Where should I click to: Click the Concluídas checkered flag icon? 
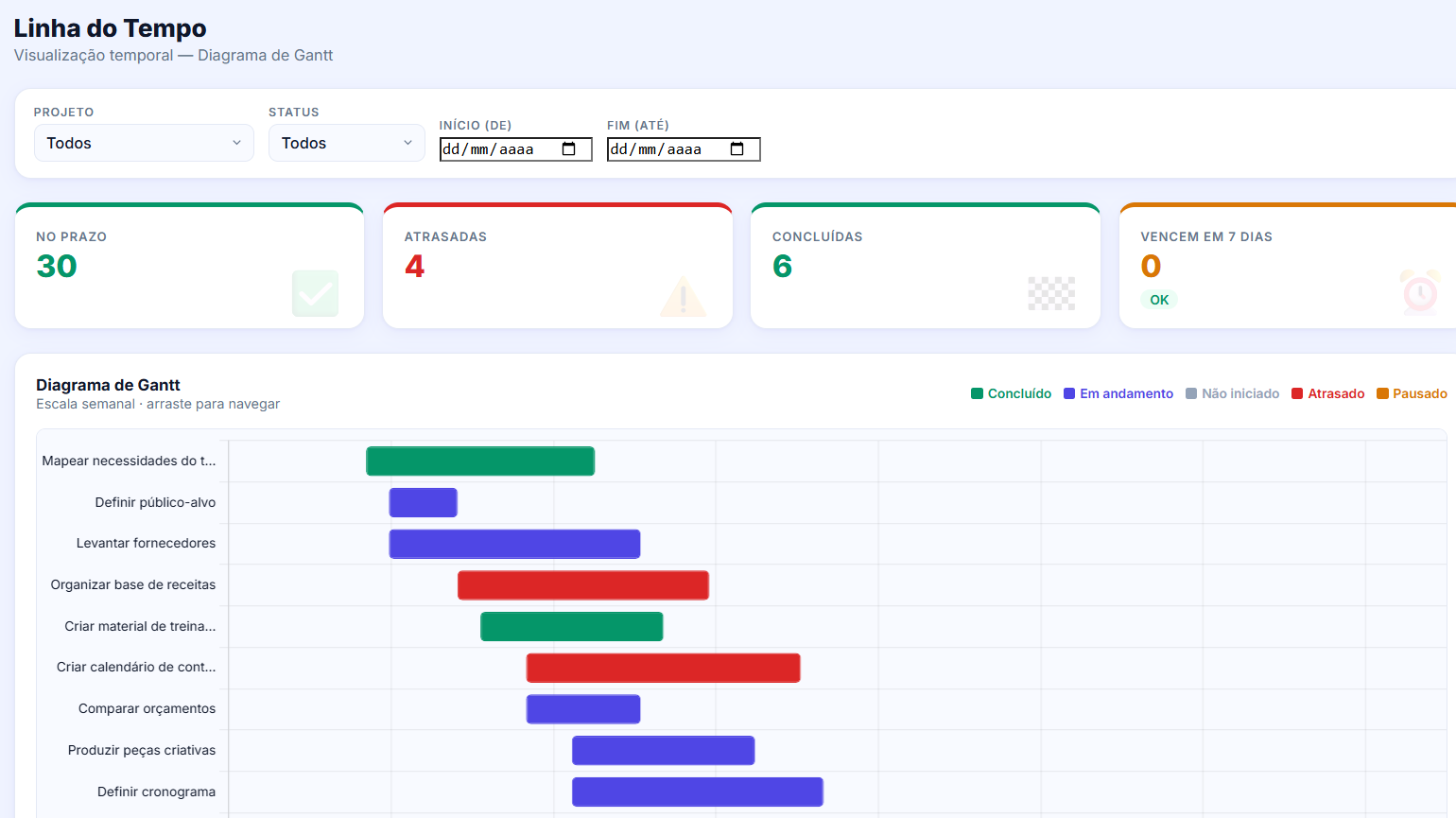pos(1051,293)
